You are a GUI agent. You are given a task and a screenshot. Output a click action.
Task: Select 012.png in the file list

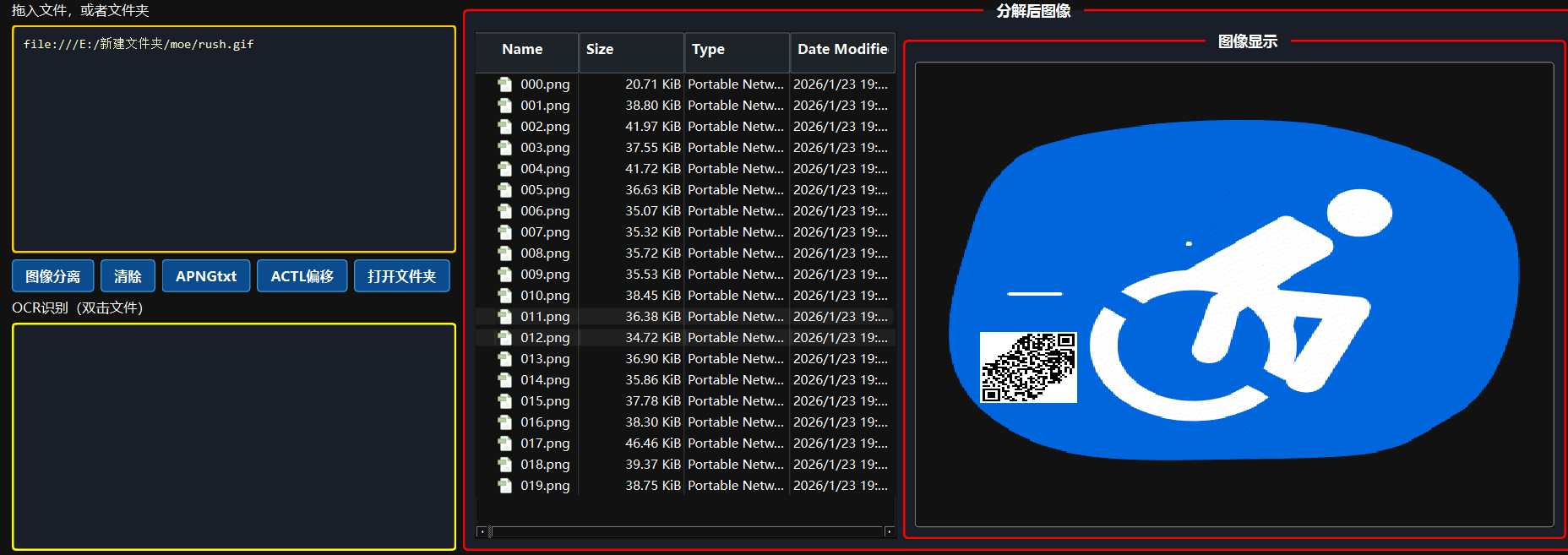point(545,338)
